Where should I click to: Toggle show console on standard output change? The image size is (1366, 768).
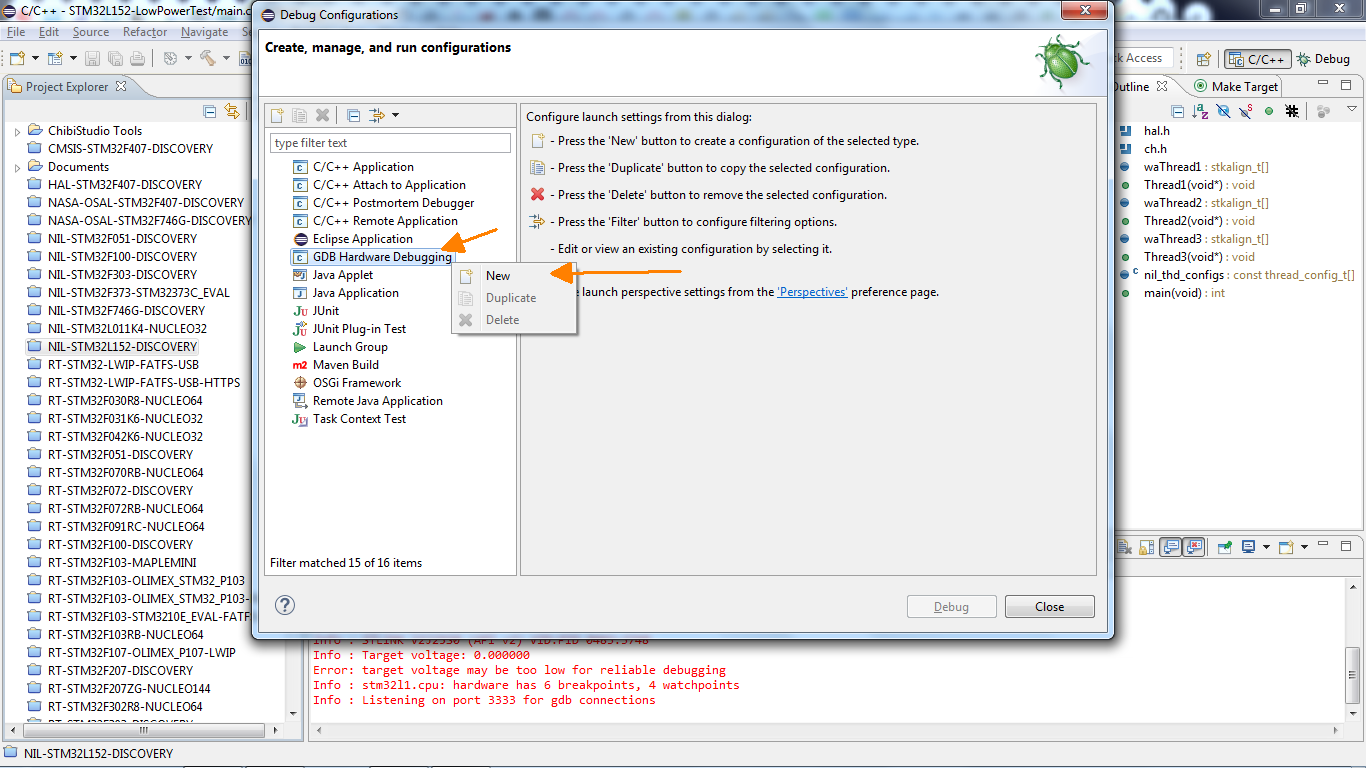click(1171, 547)
